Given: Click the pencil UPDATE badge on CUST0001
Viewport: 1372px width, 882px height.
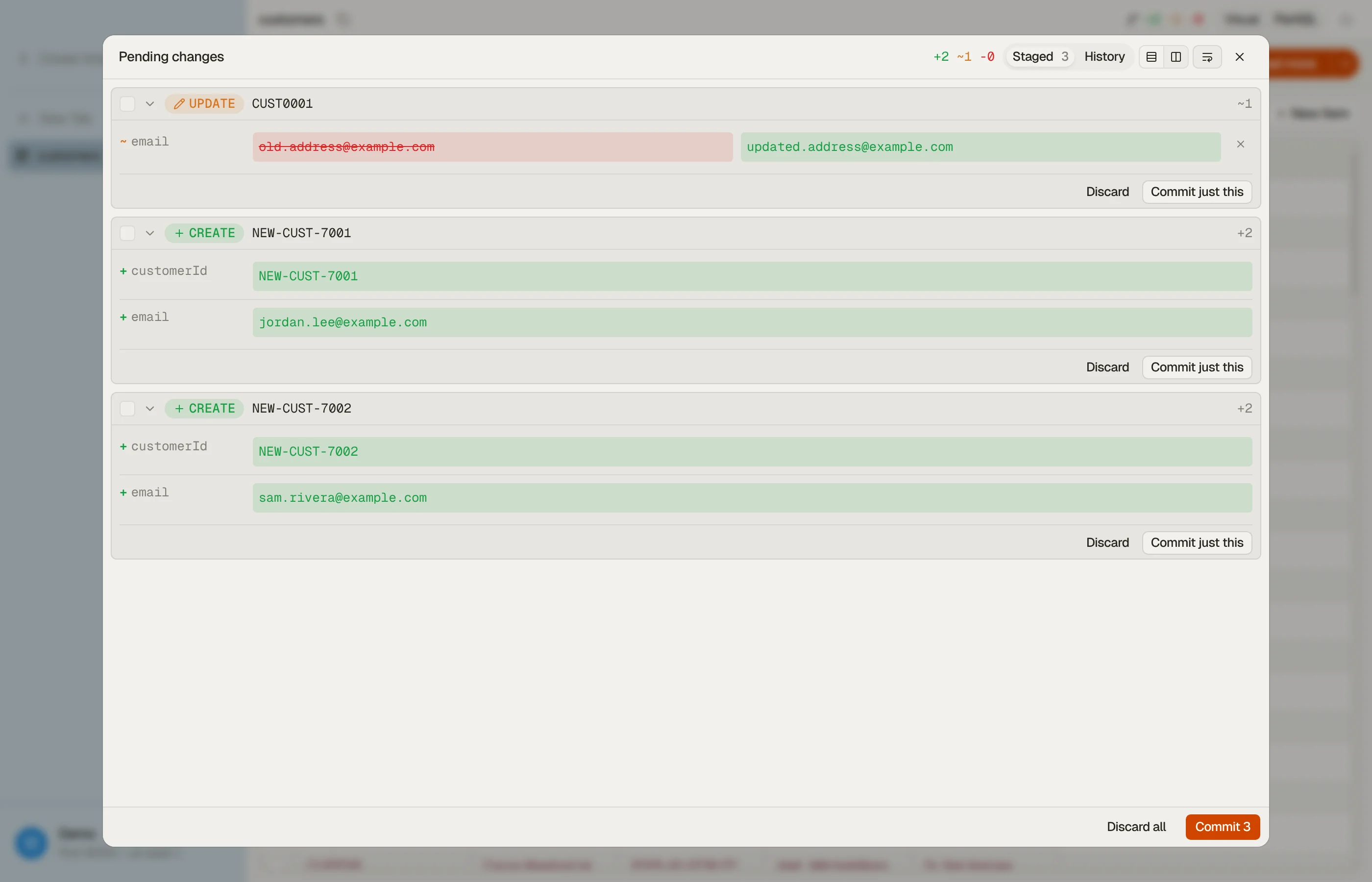Looking at the screenshot, I should point(204,104).
